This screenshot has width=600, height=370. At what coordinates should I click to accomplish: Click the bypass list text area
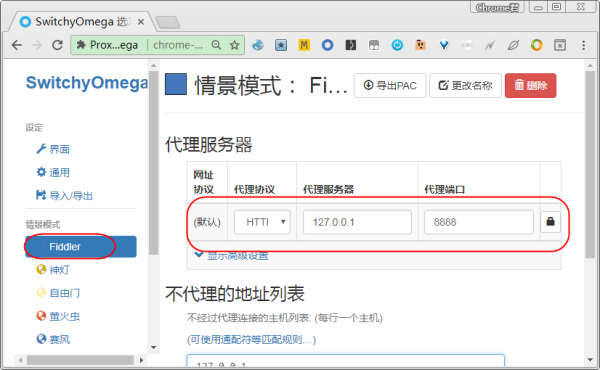[346, 362]
